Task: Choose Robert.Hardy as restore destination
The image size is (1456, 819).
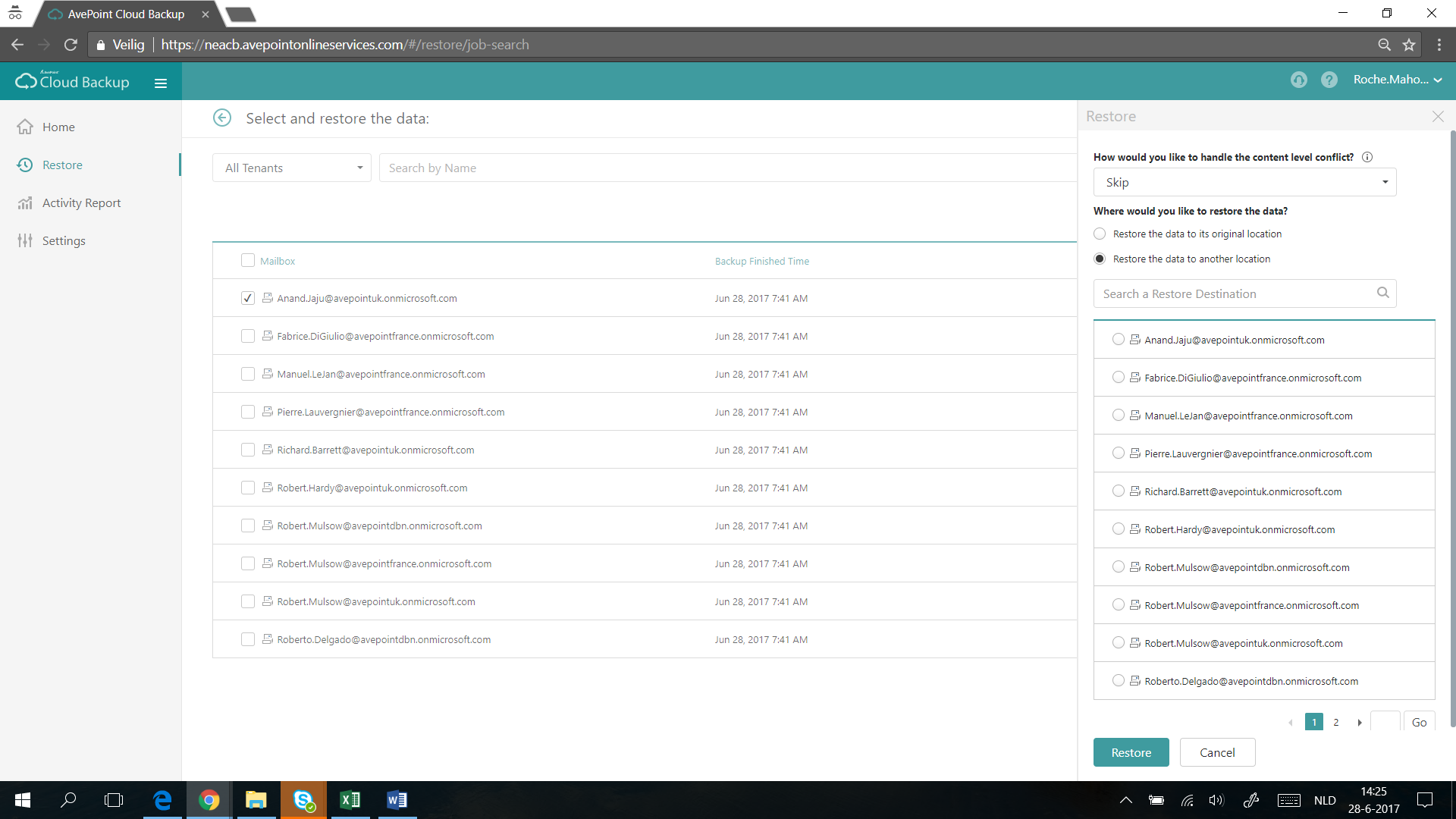Action: coord(1118,529)
